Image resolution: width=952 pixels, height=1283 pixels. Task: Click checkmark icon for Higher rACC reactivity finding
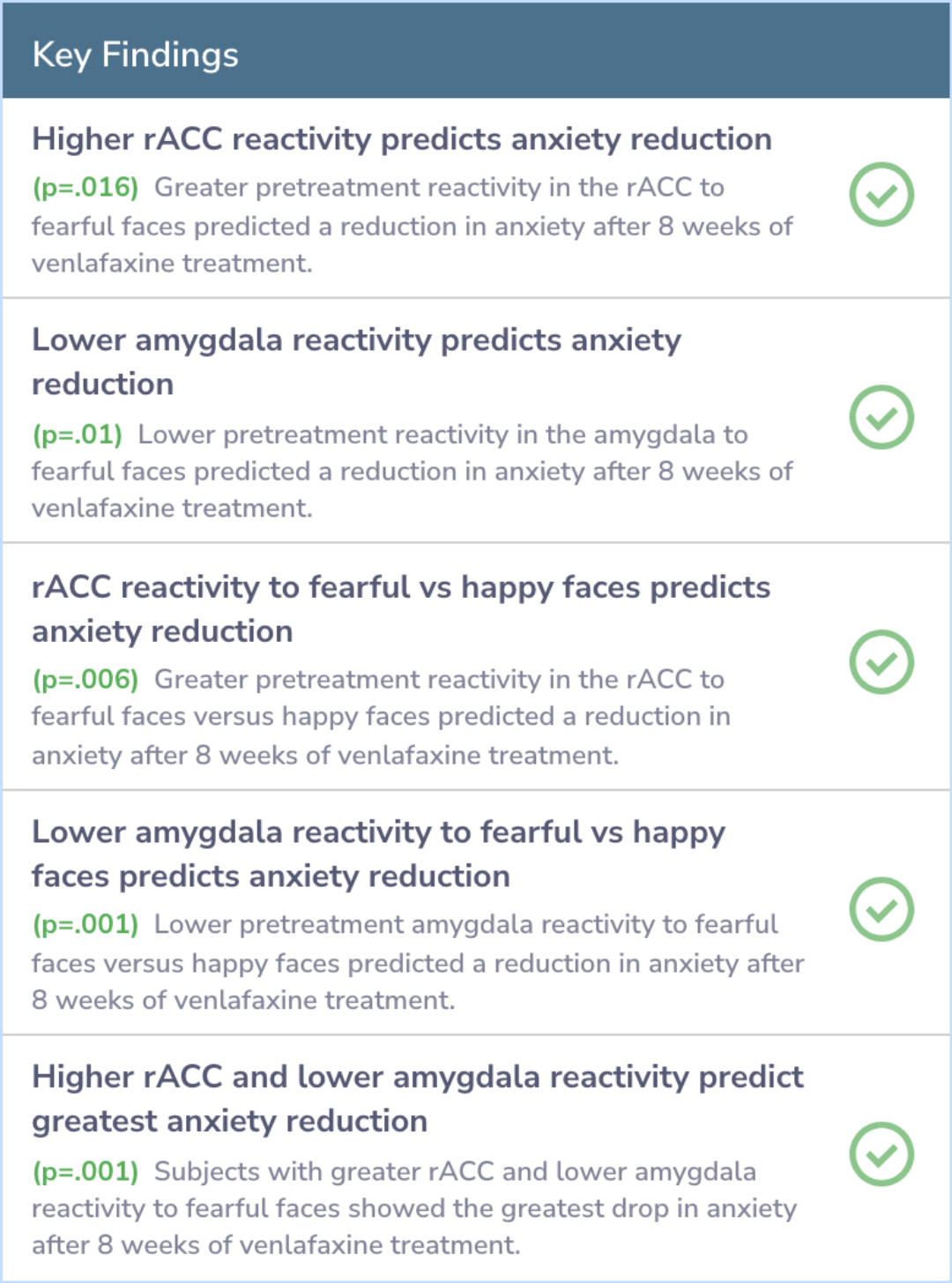[x=881, y=194]
